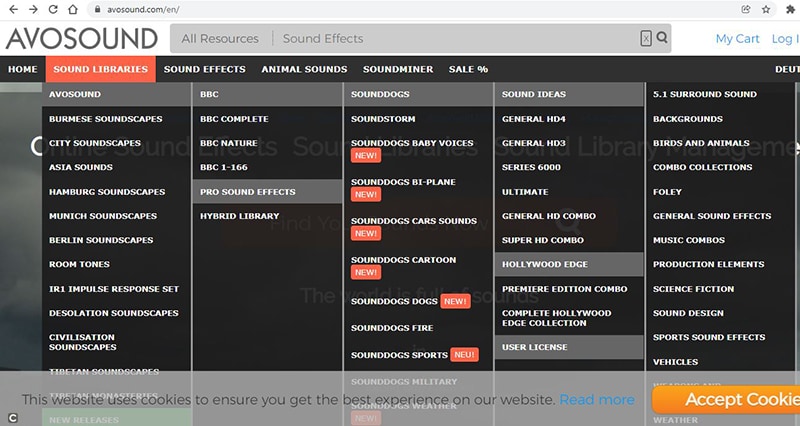This screenshot has width=800, height=426.
Task: Open User License entry
Action: click(569, 347)
